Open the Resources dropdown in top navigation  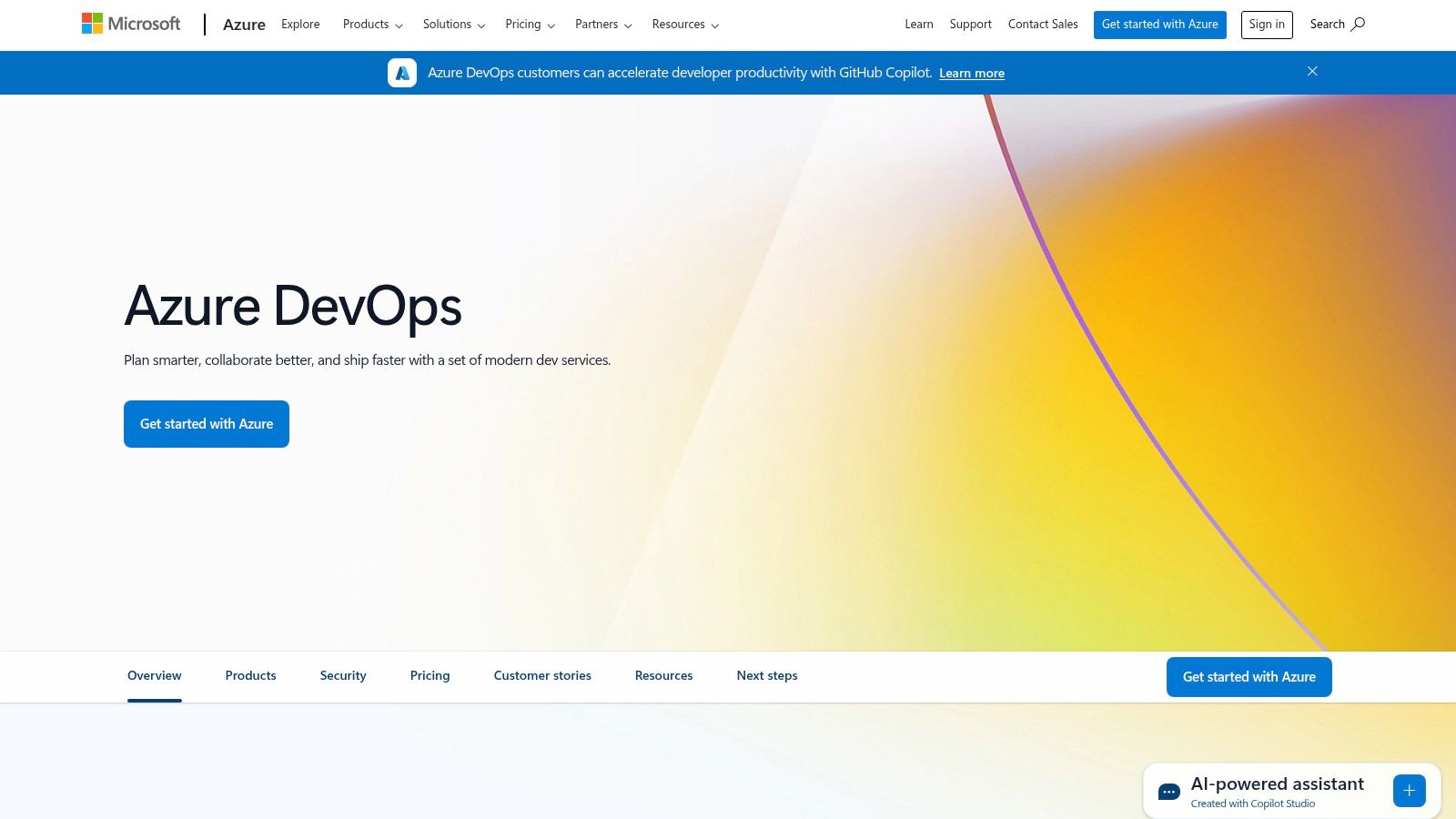pos(685,25)
